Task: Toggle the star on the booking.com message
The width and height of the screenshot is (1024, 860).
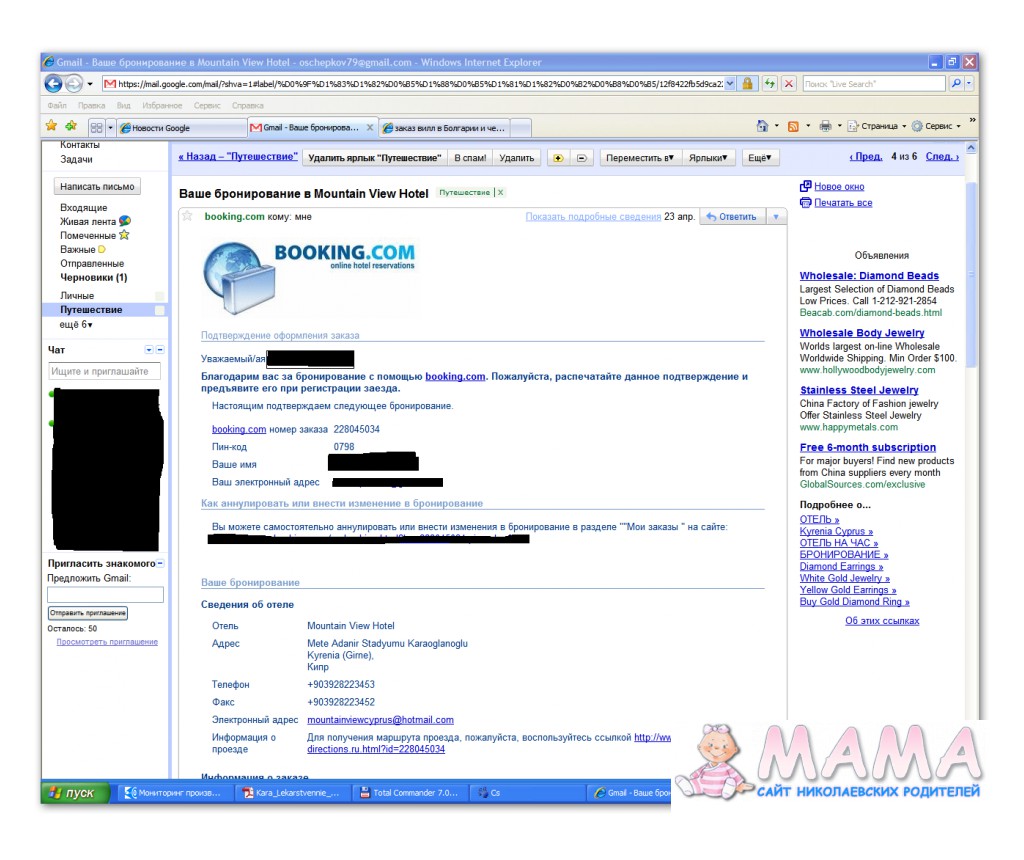Action: pyautogui.click(x=187, y=216)
